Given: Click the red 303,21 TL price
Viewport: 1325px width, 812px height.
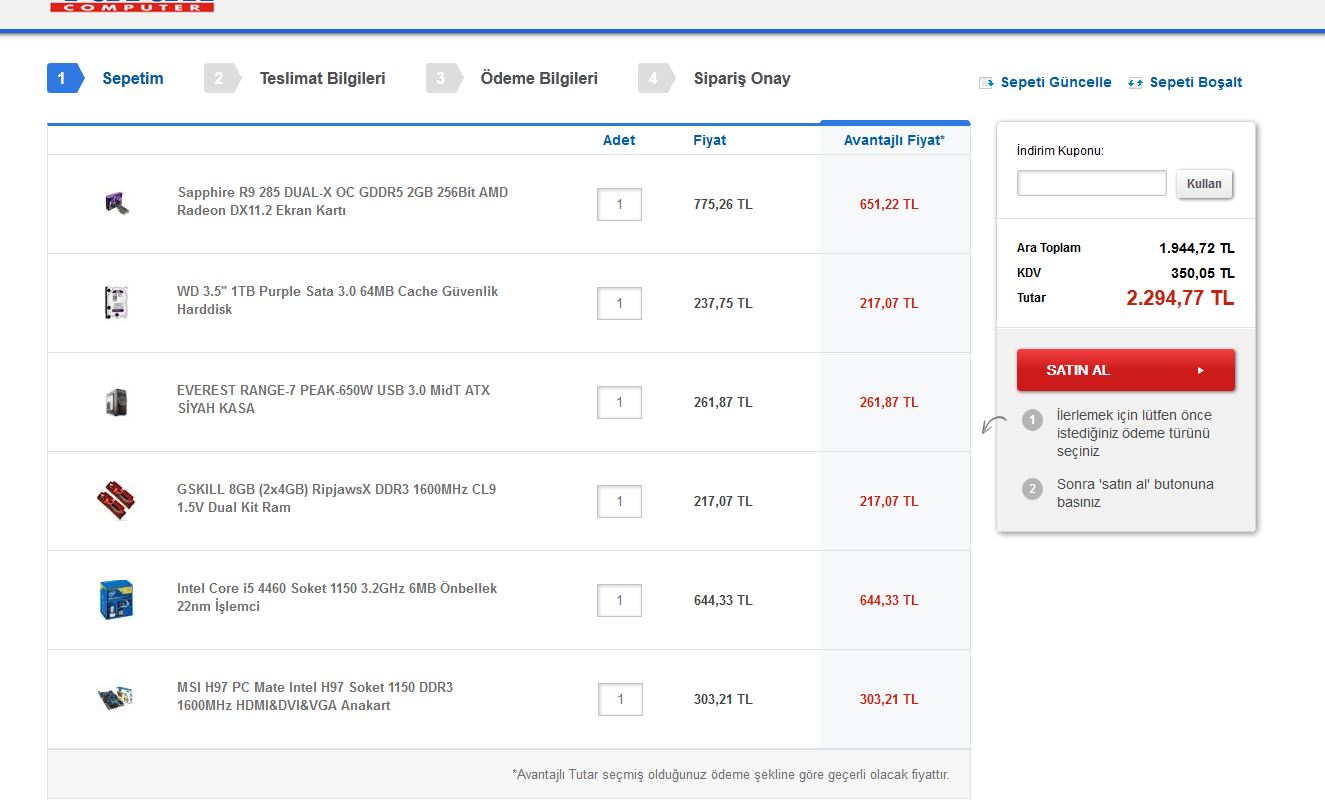Looking at the screenshot, I should pos(889,699).
